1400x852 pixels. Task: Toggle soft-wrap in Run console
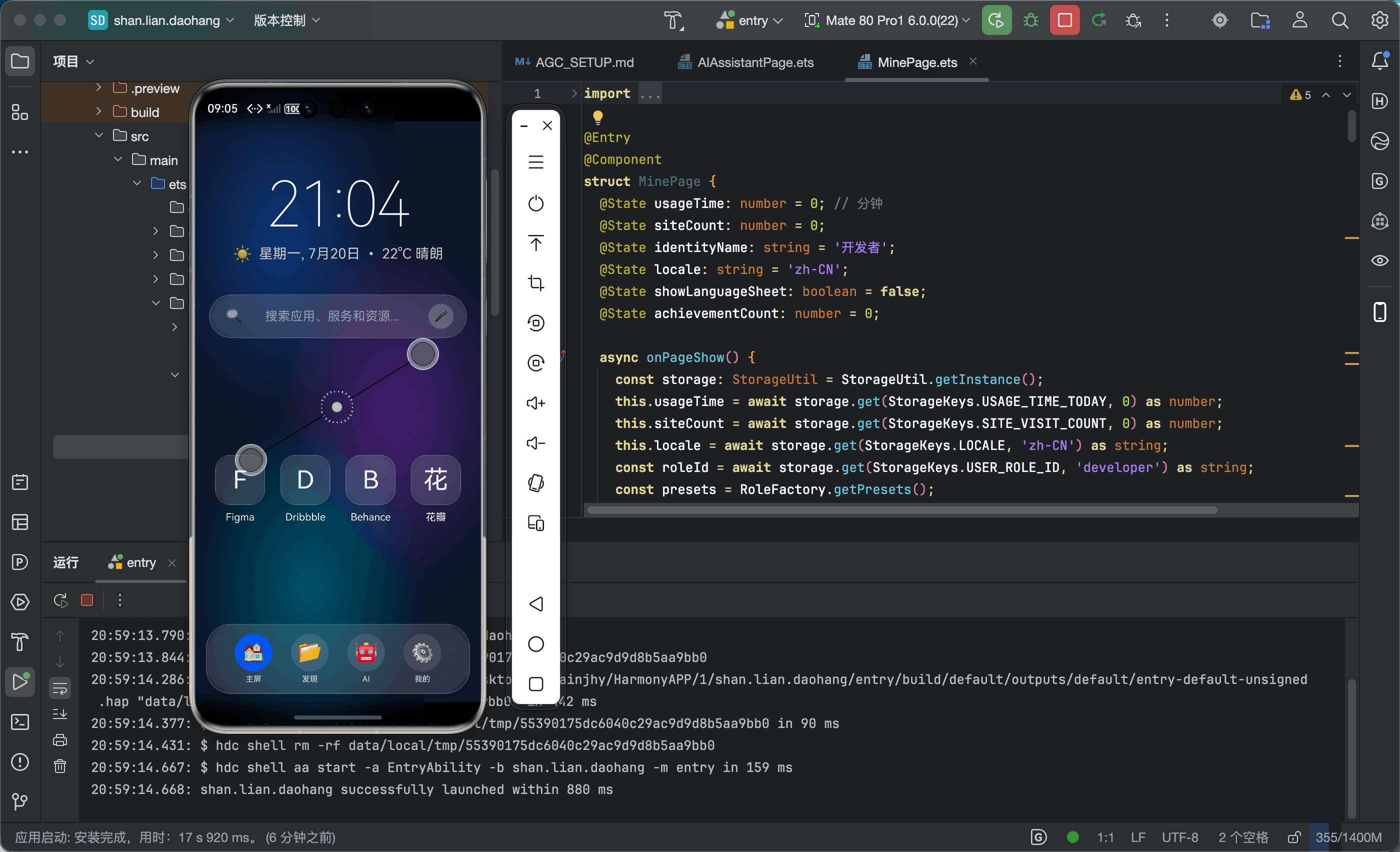click(59, 689)
